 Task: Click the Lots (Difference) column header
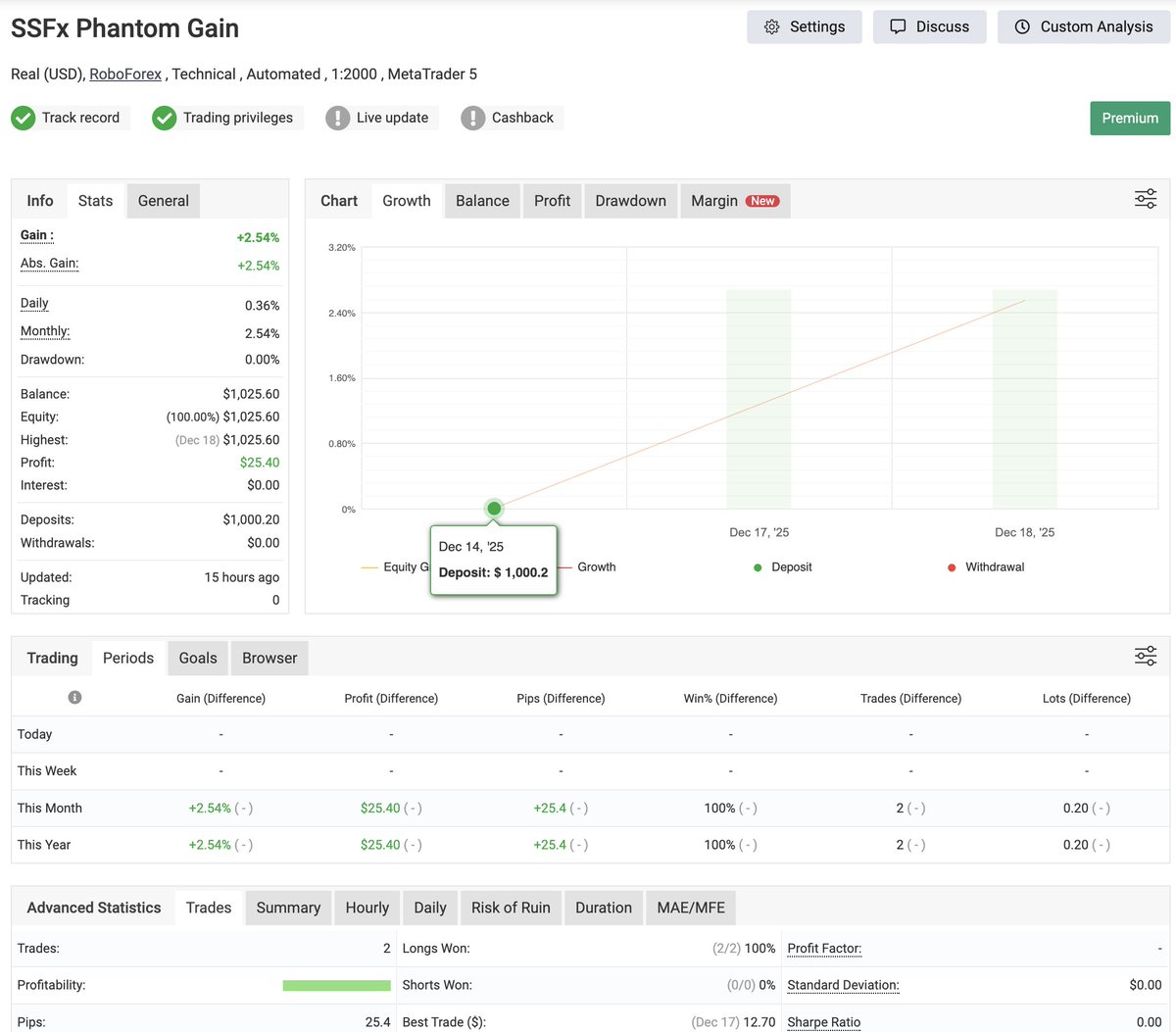(1087, 699)
